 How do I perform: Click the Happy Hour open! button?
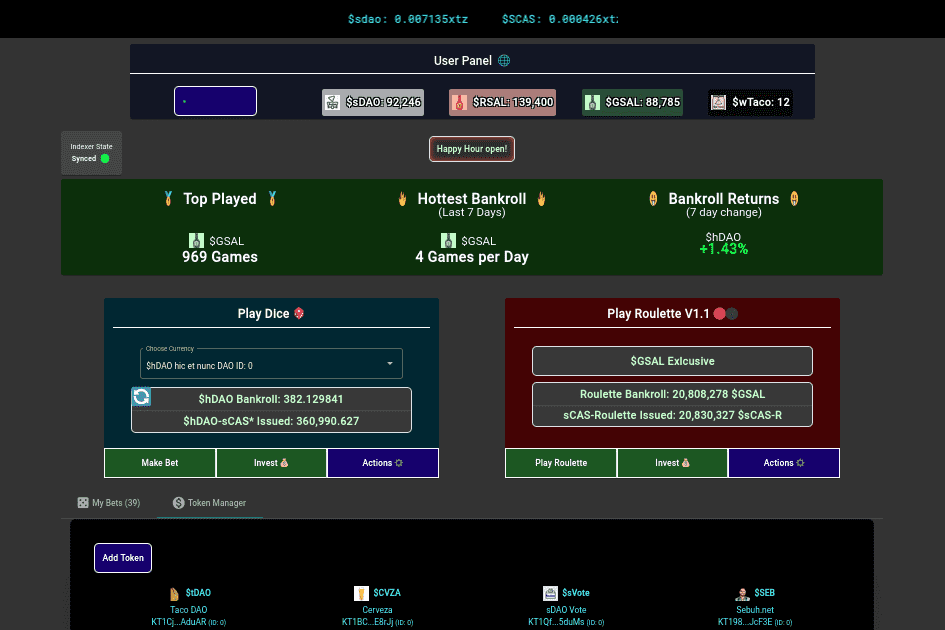click(472, 149)
